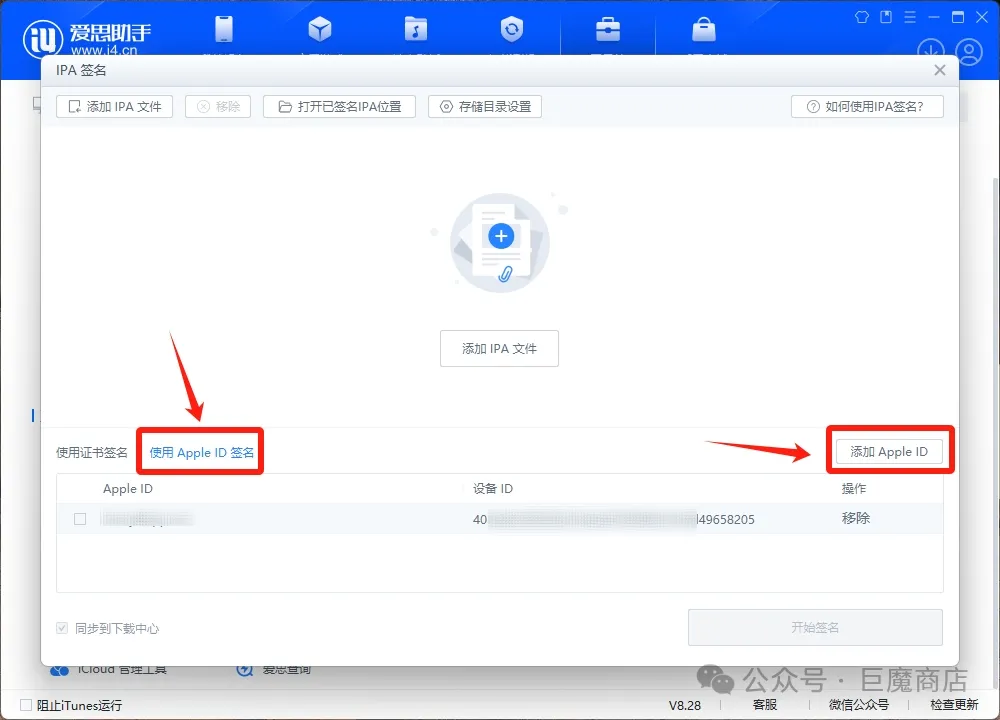Open the store shopping bag icon

[703, 29]
